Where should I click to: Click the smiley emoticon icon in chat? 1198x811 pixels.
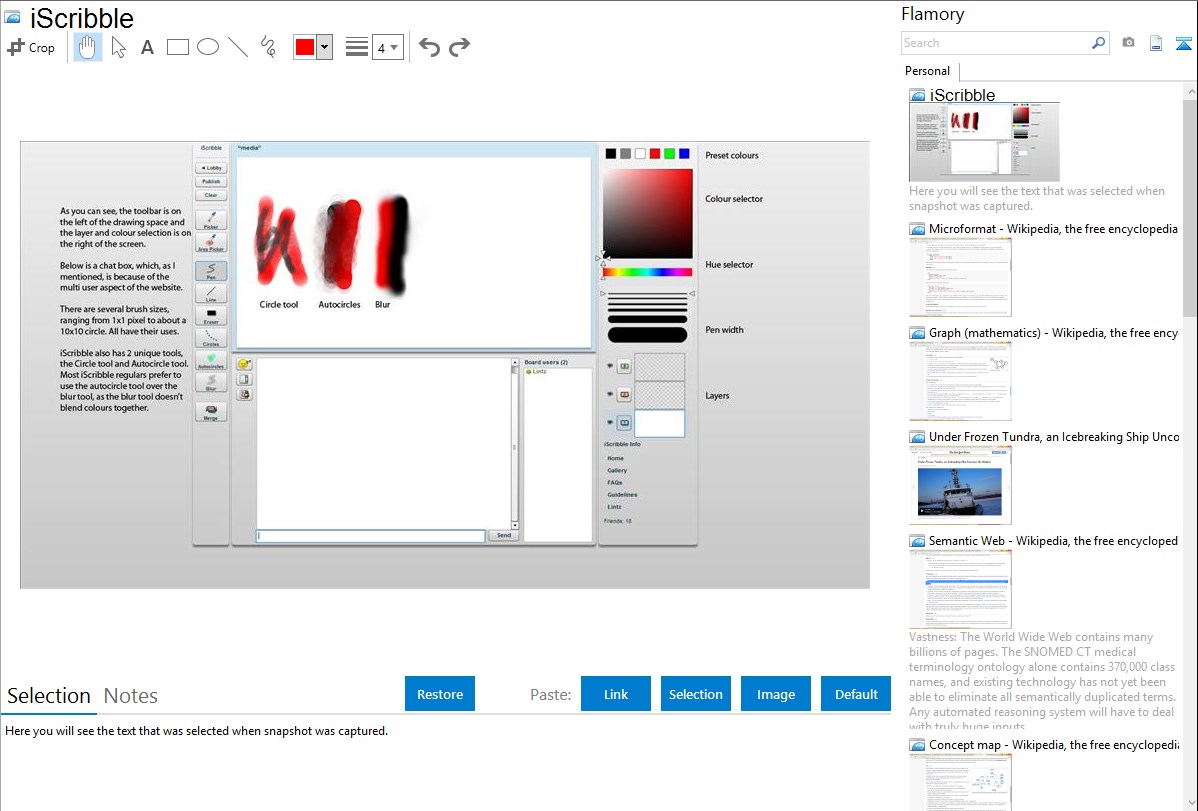244,364
